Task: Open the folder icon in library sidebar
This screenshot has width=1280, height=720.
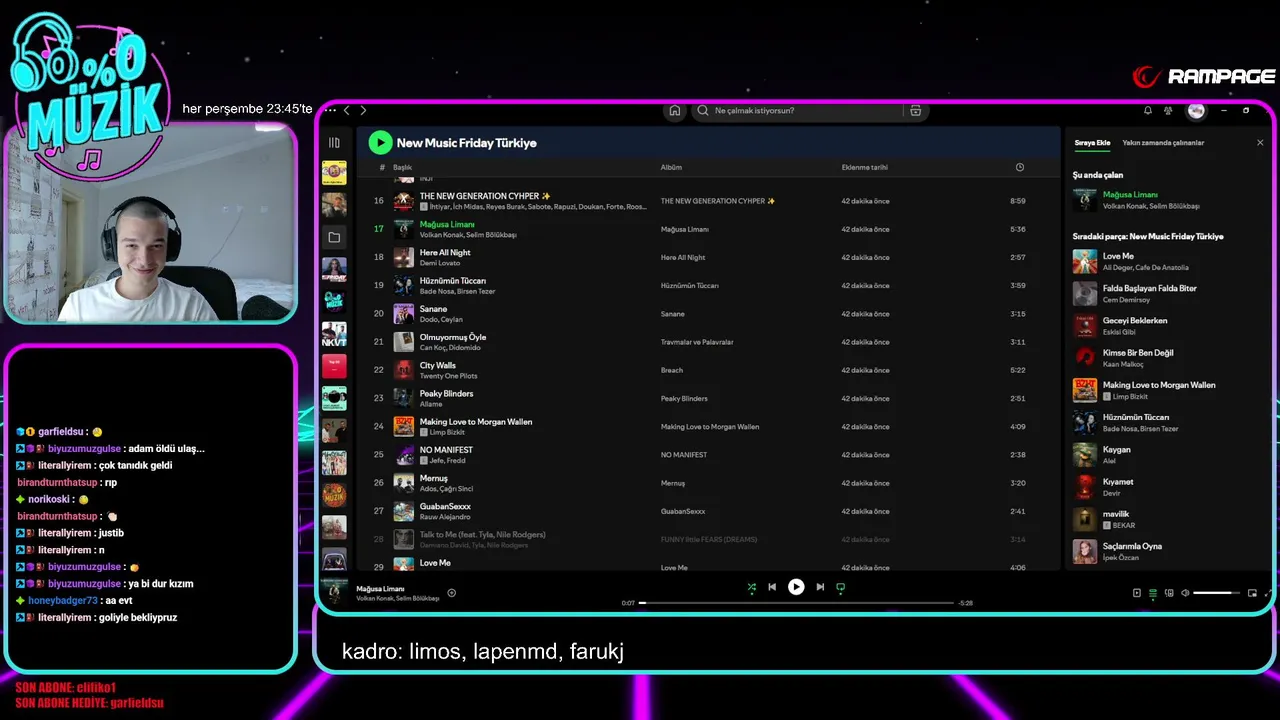Action: [334, 237]
